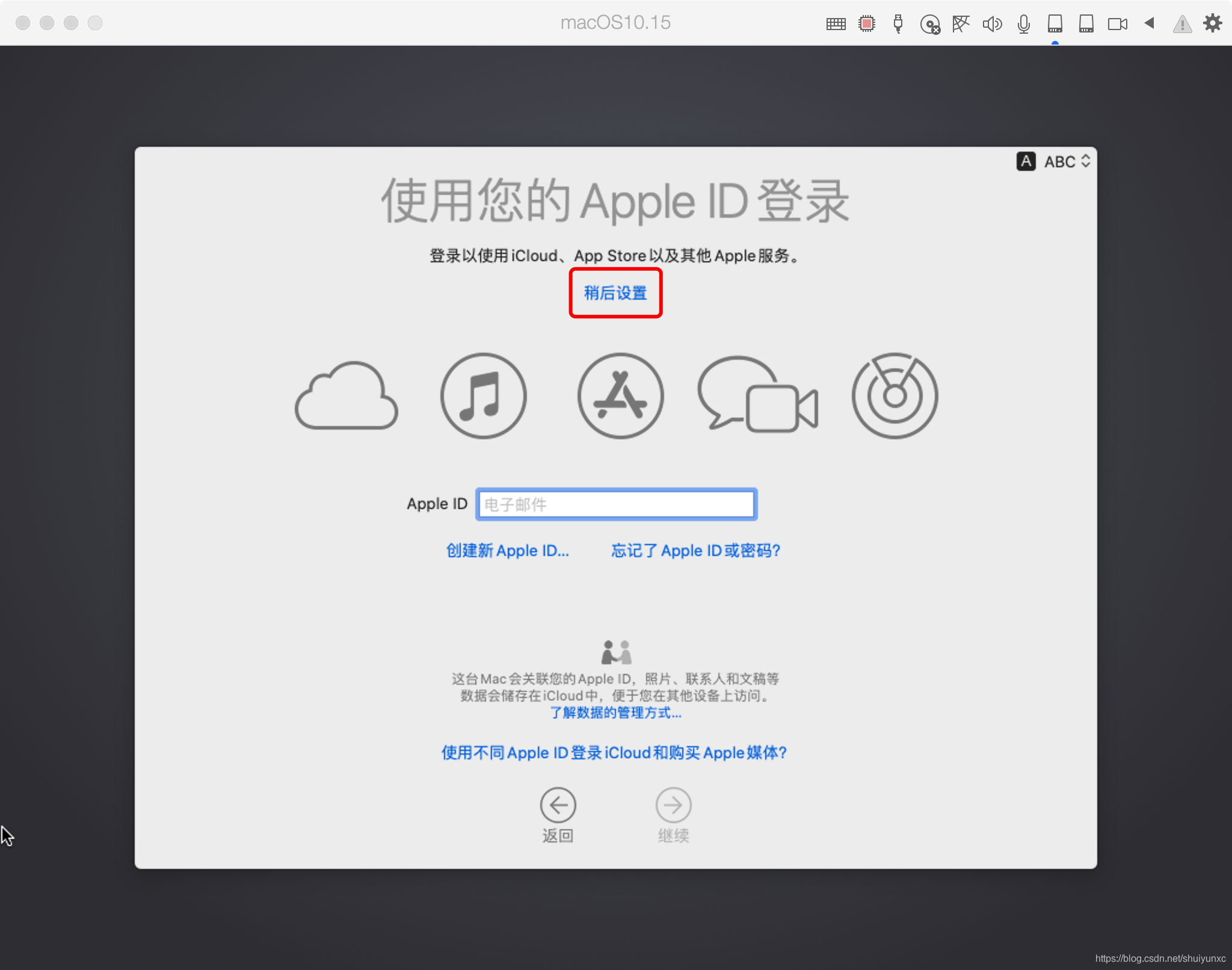The width and height of the screenshot is (1232, 970).
Task: Collapse toolbar with left arrow icon
Action: (1149, 23)
